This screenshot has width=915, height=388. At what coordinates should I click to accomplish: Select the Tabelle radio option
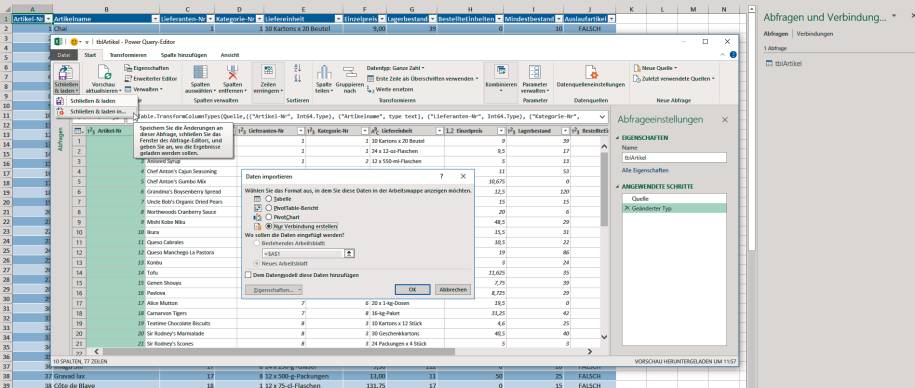(x=268, y=199)
